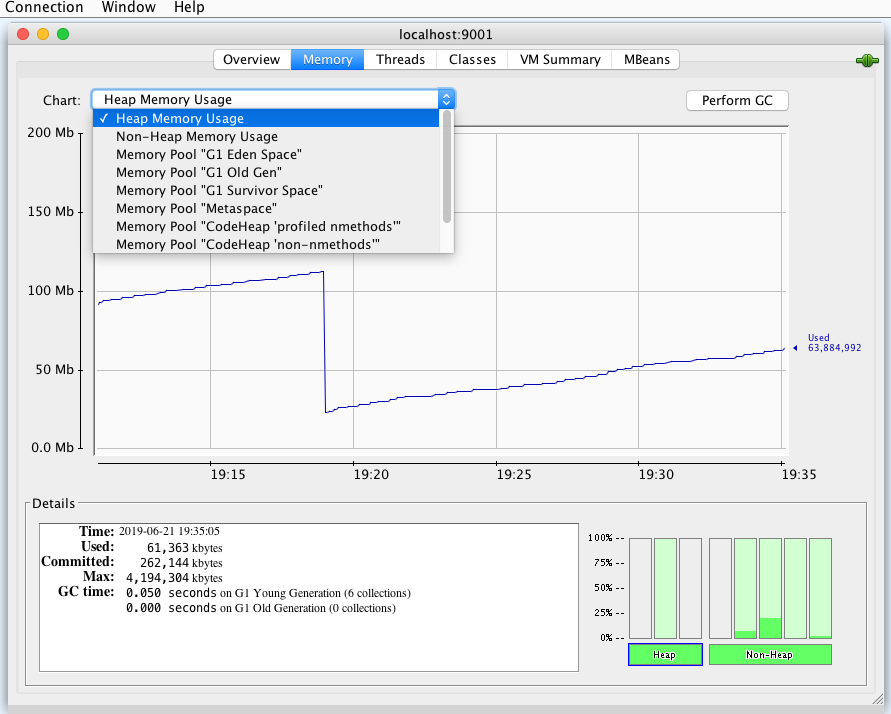
Task: Click the last Non-Heap memory pool bar
Action: pos(820,588)
